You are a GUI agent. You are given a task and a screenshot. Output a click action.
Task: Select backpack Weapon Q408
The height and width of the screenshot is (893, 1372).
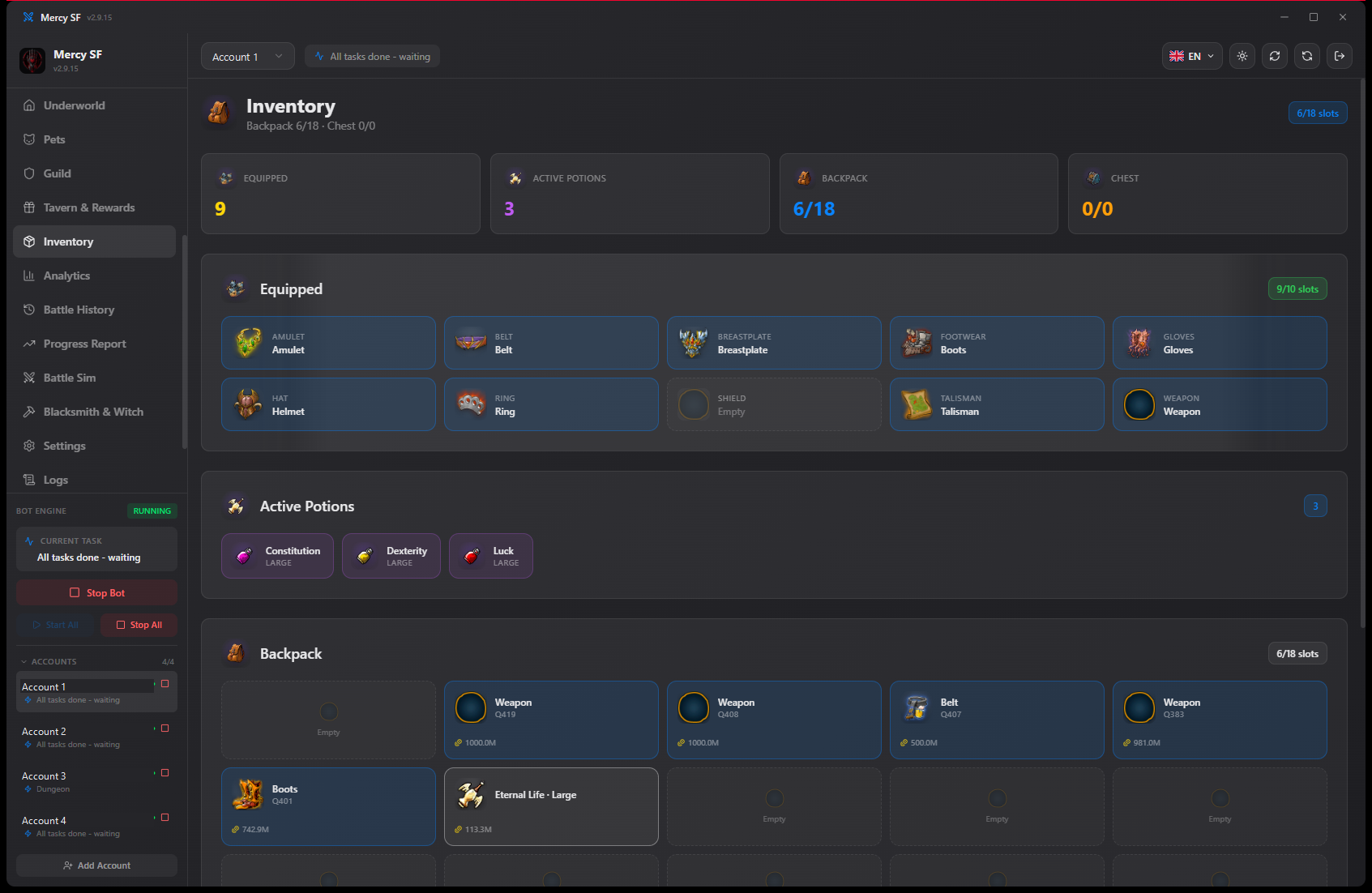click(774, 720)
